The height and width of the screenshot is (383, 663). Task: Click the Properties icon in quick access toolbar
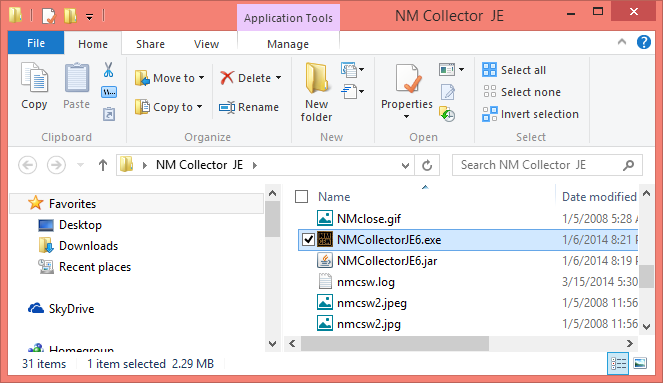[49, 16]
